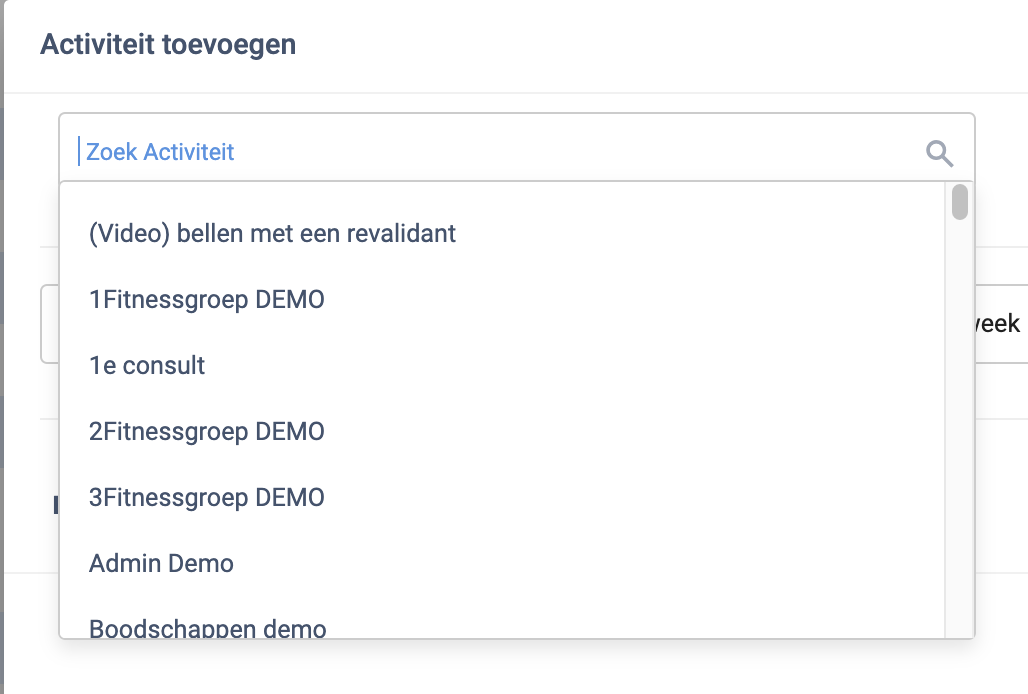This screenshot has width=1028, height=694.
Task: Click the magnifying glass search icon
Action: pyautogui.click(x=939, y=153)
